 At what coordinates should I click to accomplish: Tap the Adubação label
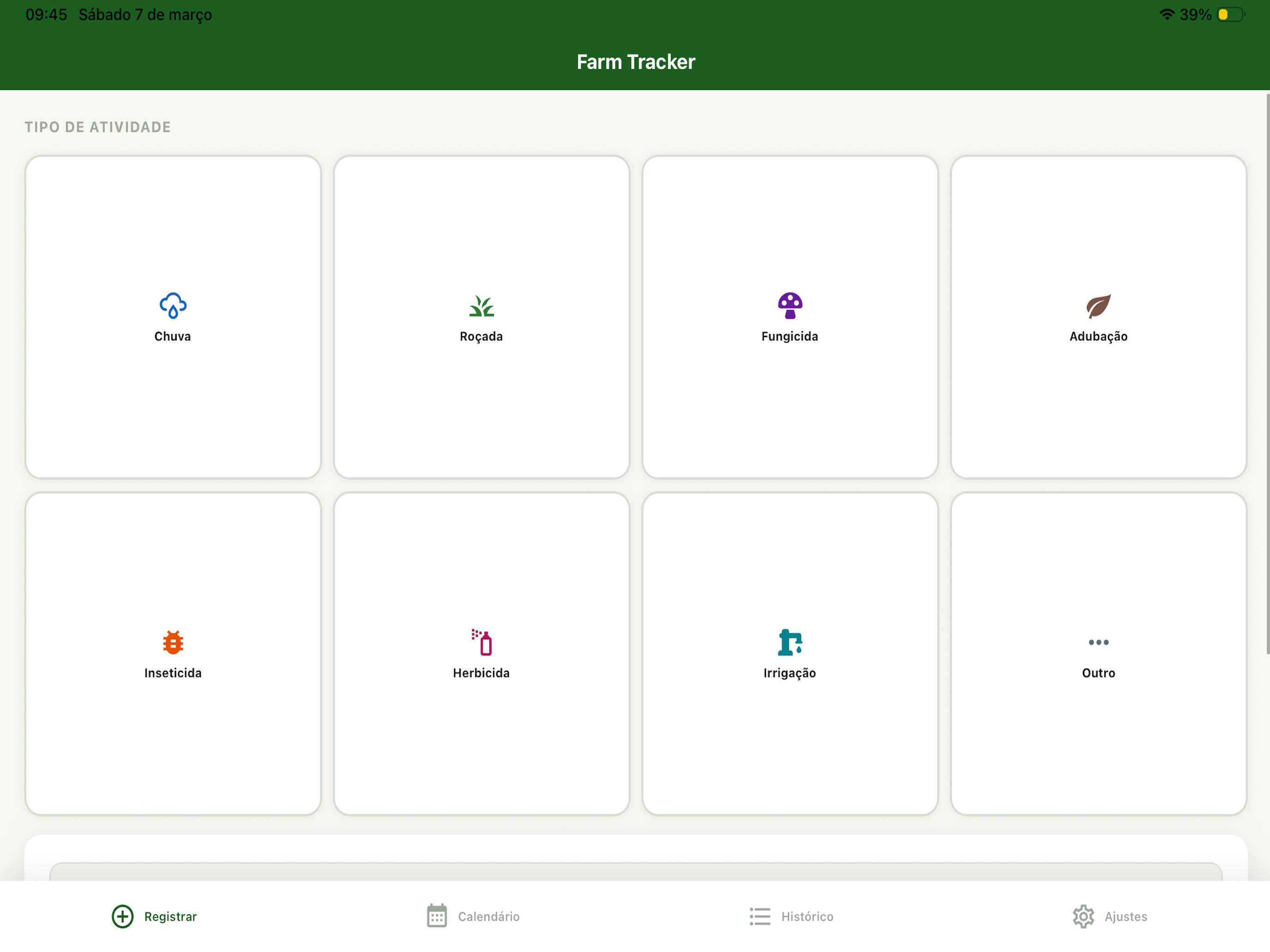pos(1098,337)
